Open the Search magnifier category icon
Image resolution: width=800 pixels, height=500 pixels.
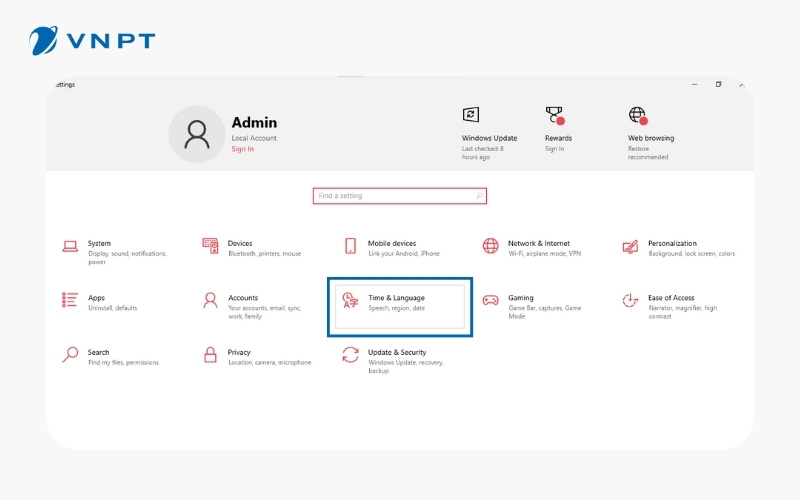70,354
